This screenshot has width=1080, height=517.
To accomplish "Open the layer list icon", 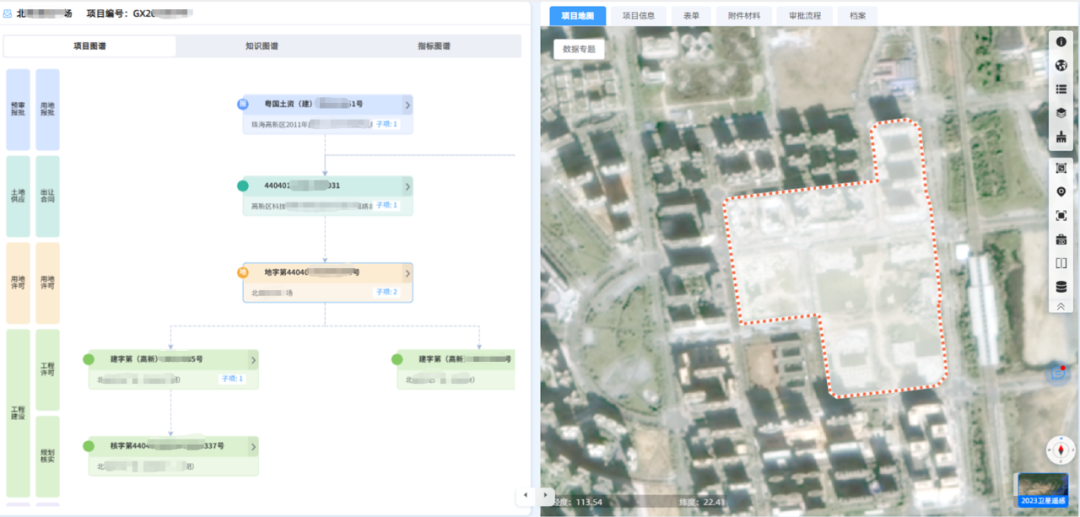I will point(1061,89).
